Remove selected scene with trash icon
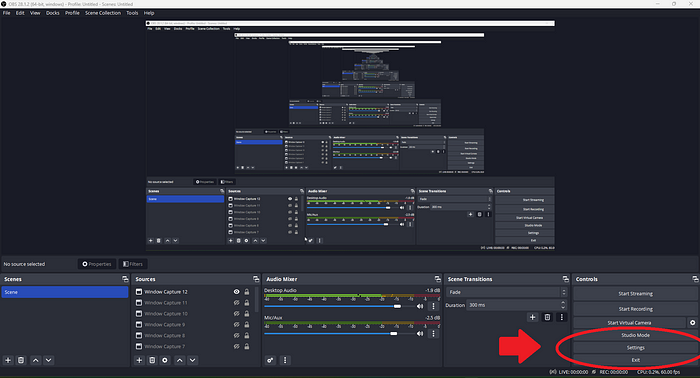 point(21,360)
